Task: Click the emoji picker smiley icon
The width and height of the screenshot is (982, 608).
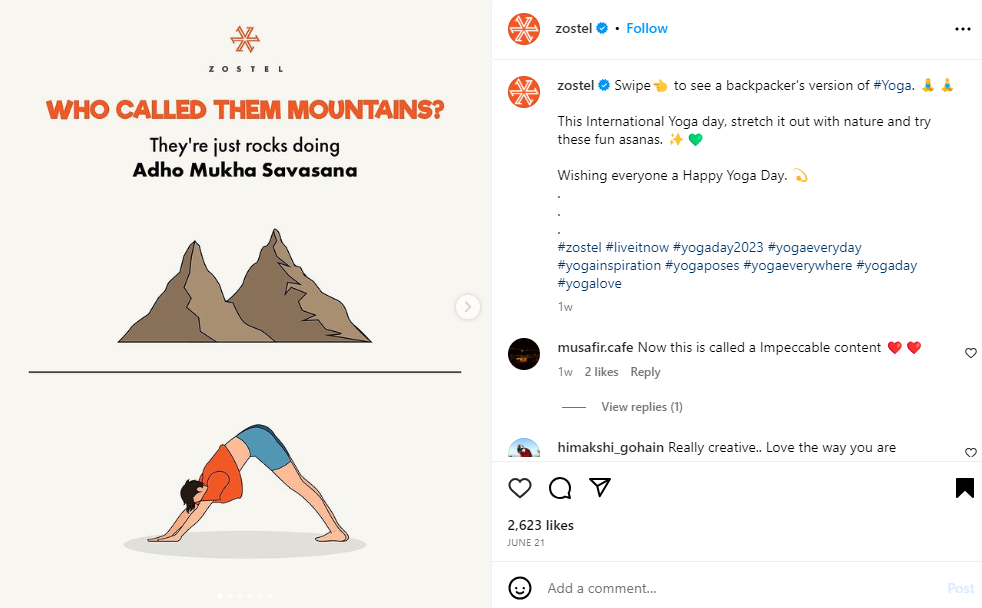Action: pos(519,587)
